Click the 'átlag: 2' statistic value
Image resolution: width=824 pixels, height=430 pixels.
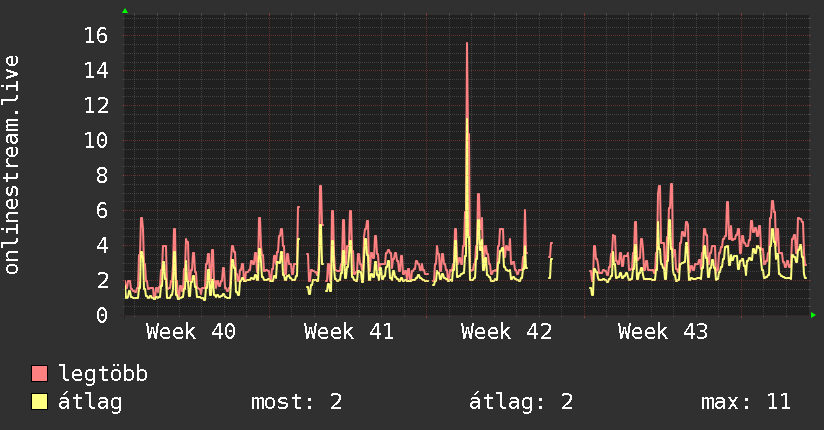(520, 402)
